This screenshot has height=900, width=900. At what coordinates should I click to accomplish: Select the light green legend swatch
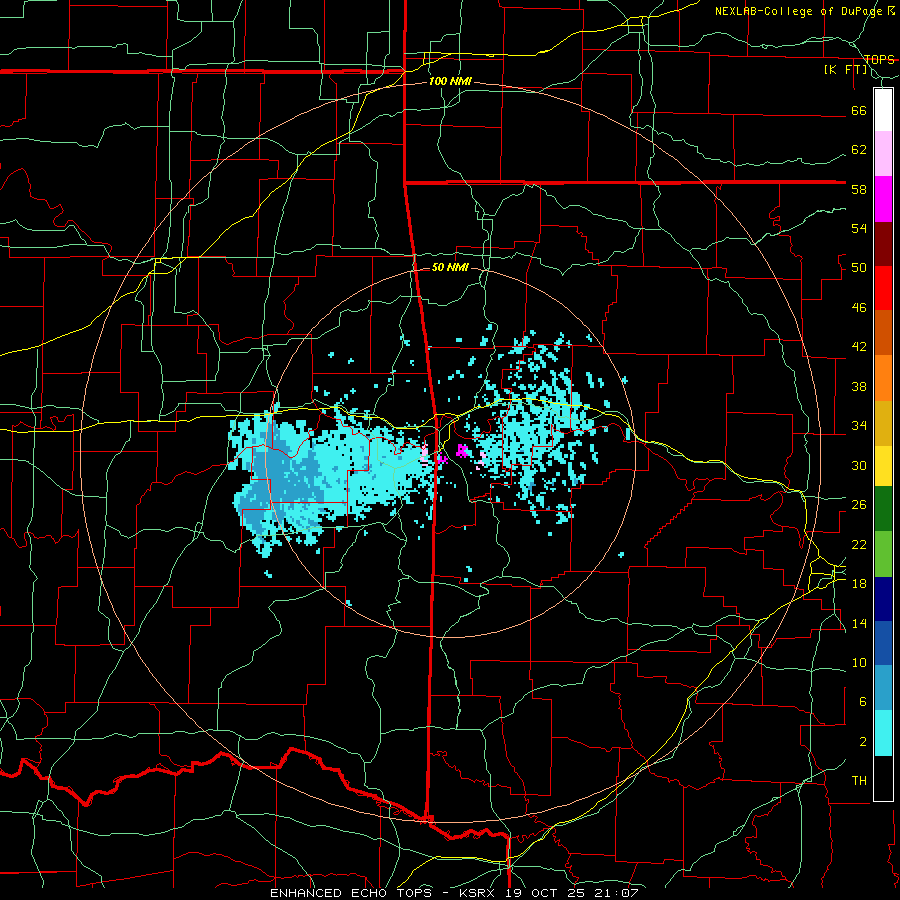883,554
